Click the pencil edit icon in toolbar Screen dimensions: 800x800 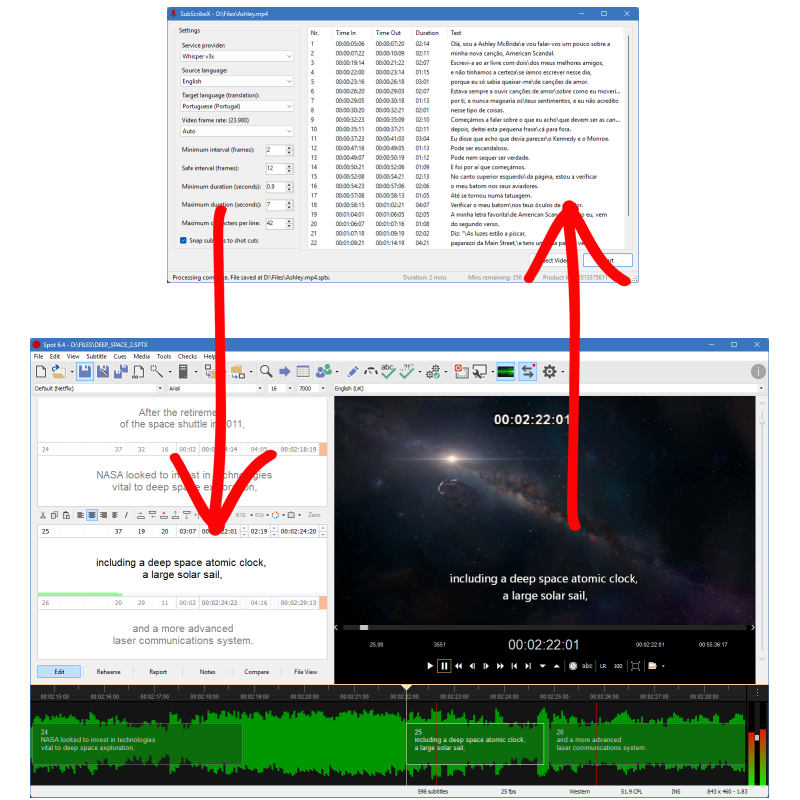pos(353,372)
